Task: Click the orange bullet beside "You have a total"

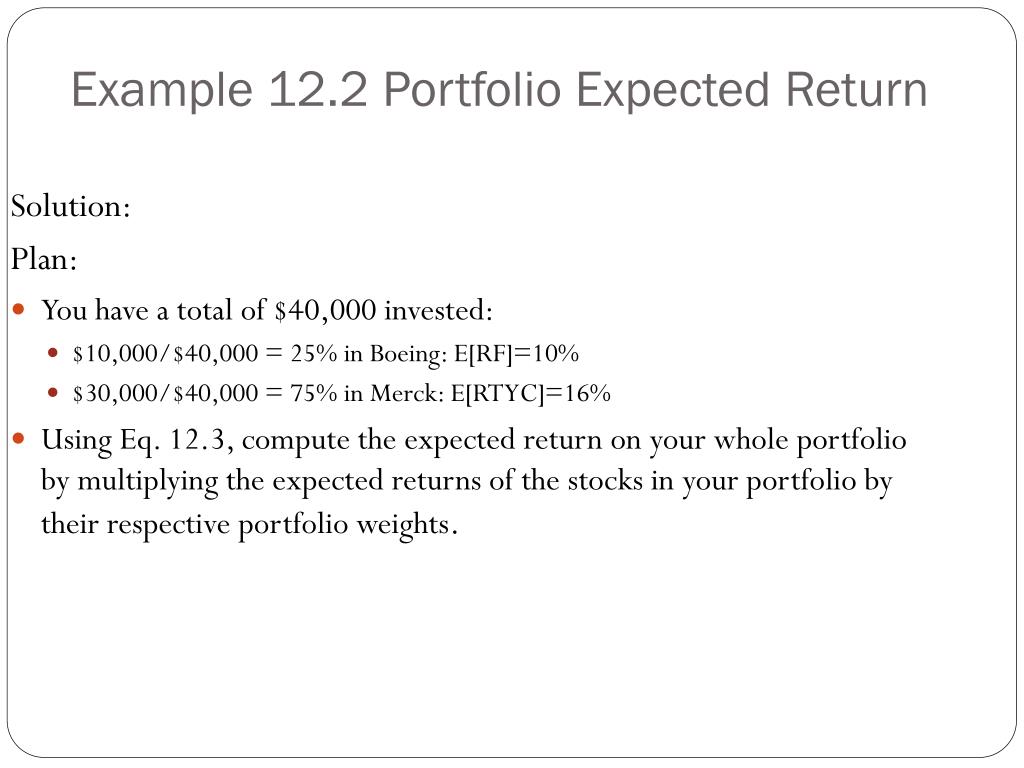Action: tap(19, 310)
